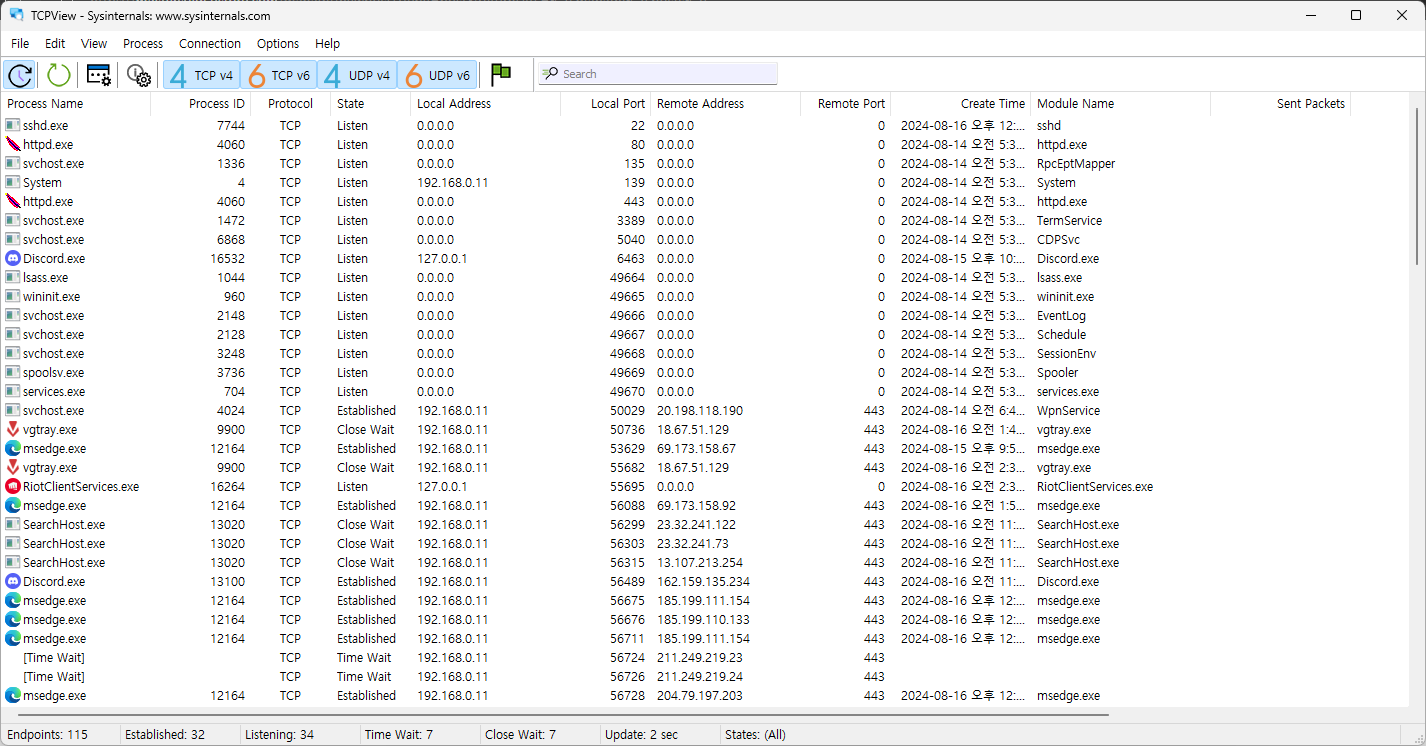The height and width of the screenshot is (746, 1426).
Task: Click the vgtray icon on port 50736 row
Action: [13, 429]
